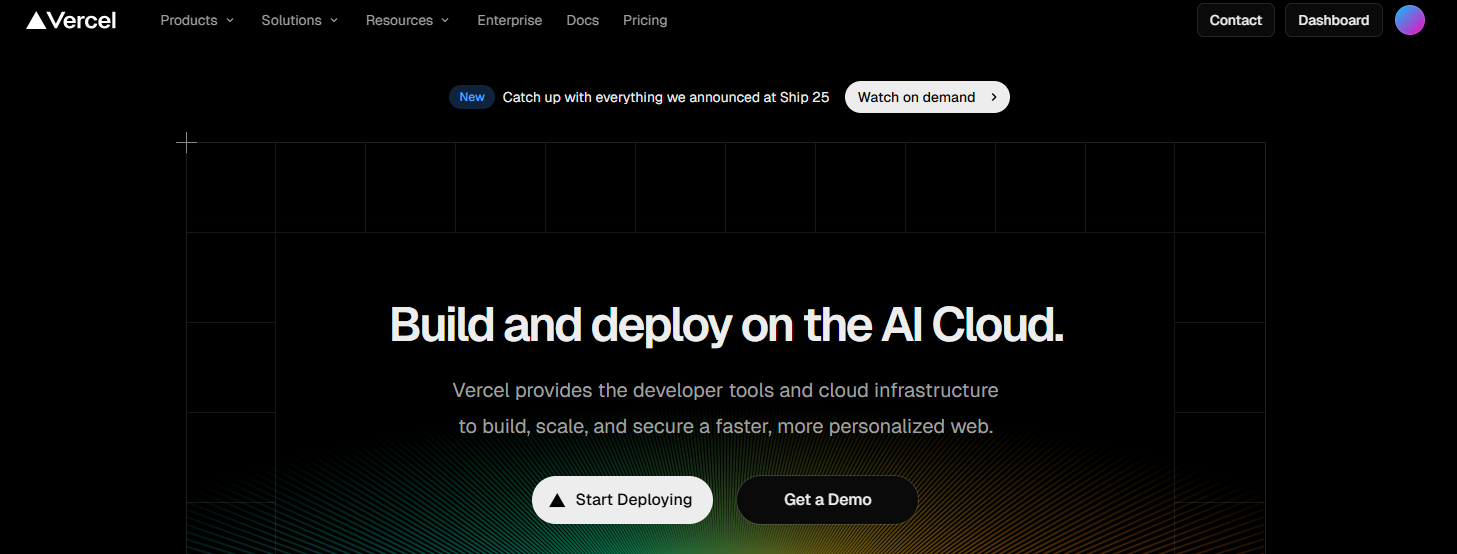Click the Start Deploying button
This screenshot has height=554, width=1457.
tap(622, 500)
